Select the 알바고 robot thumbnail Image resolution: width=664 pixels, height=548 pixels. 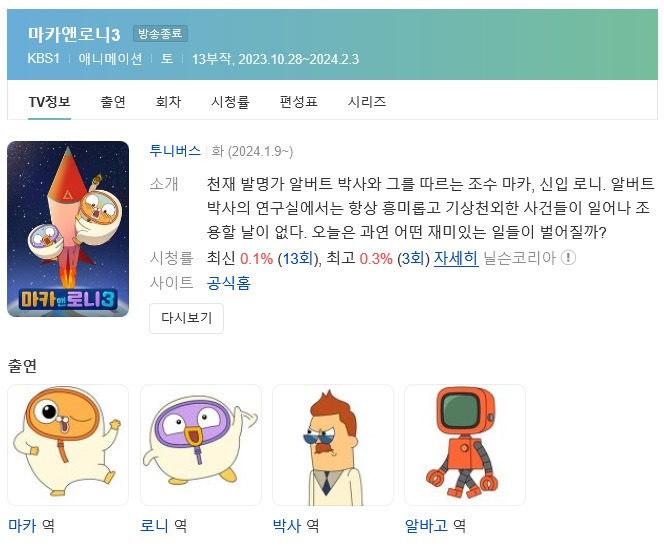click(465, 445)
